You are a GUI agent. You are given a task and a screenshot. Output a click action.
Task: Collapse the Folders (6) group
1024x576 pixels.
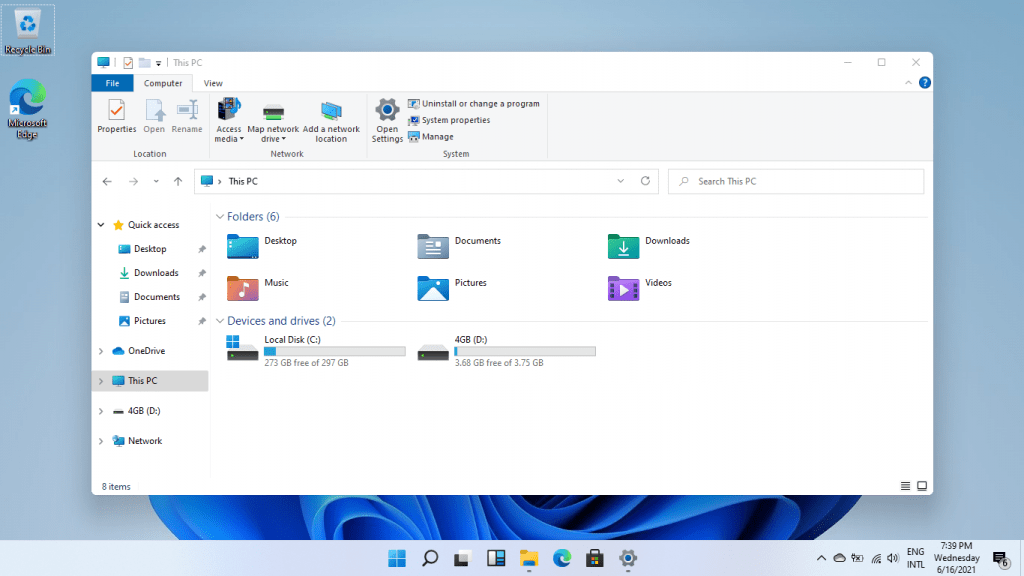pos(220,217)
